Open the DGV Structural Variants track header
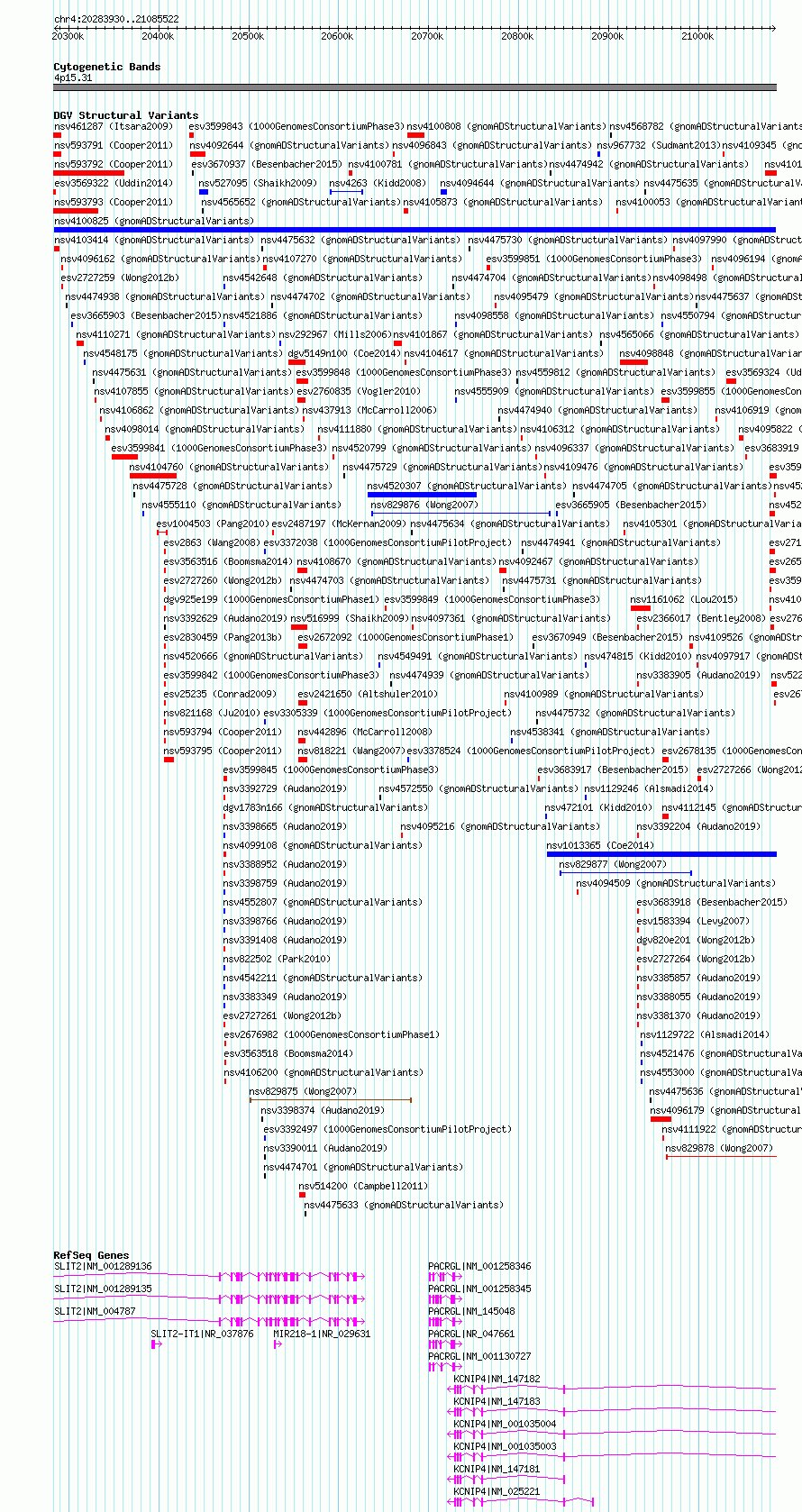 click(x=125, y=115)
